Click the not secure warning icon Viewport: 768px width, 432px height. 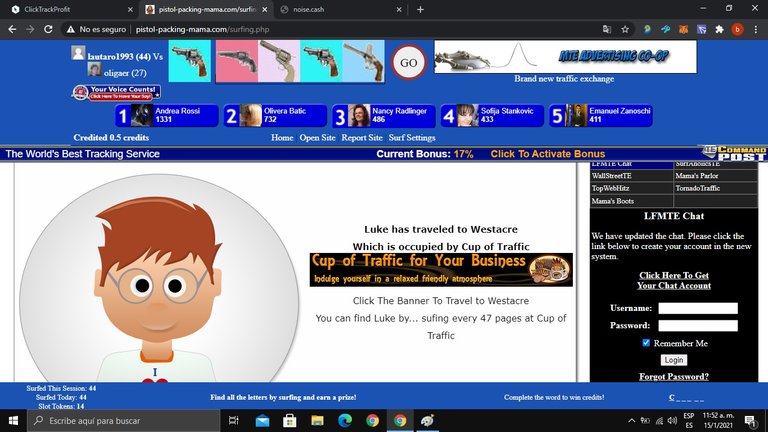71,29
